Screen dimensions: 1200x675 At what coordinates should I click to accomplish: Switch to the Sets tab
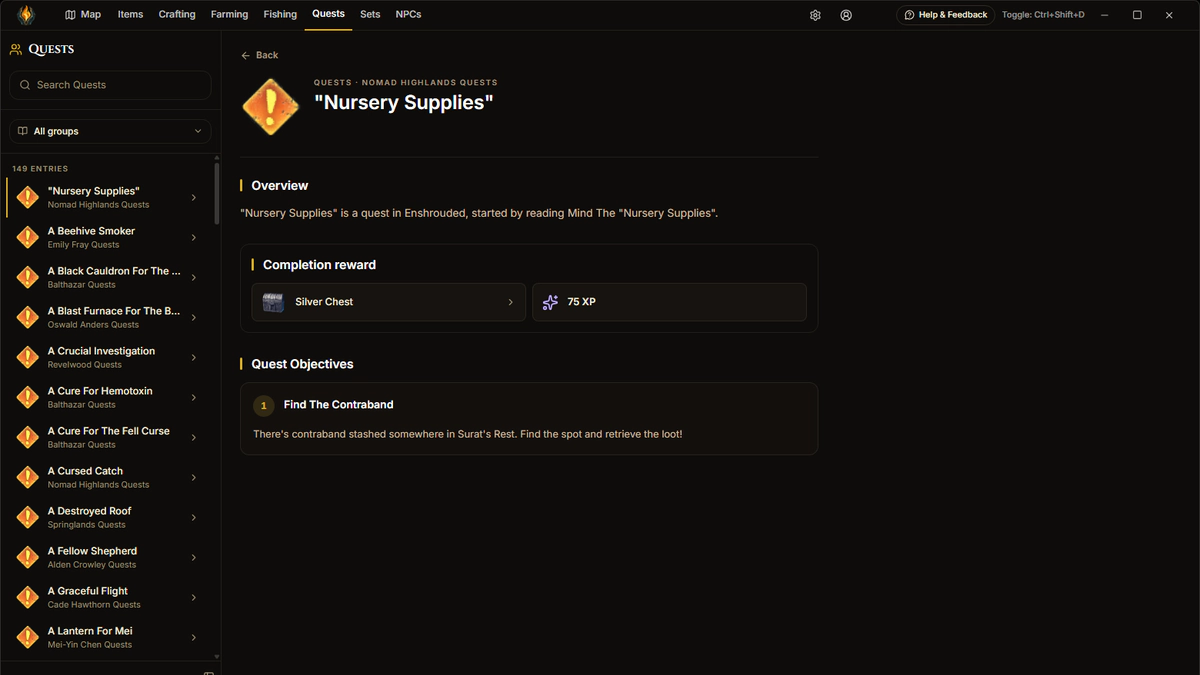pos(370,15)
